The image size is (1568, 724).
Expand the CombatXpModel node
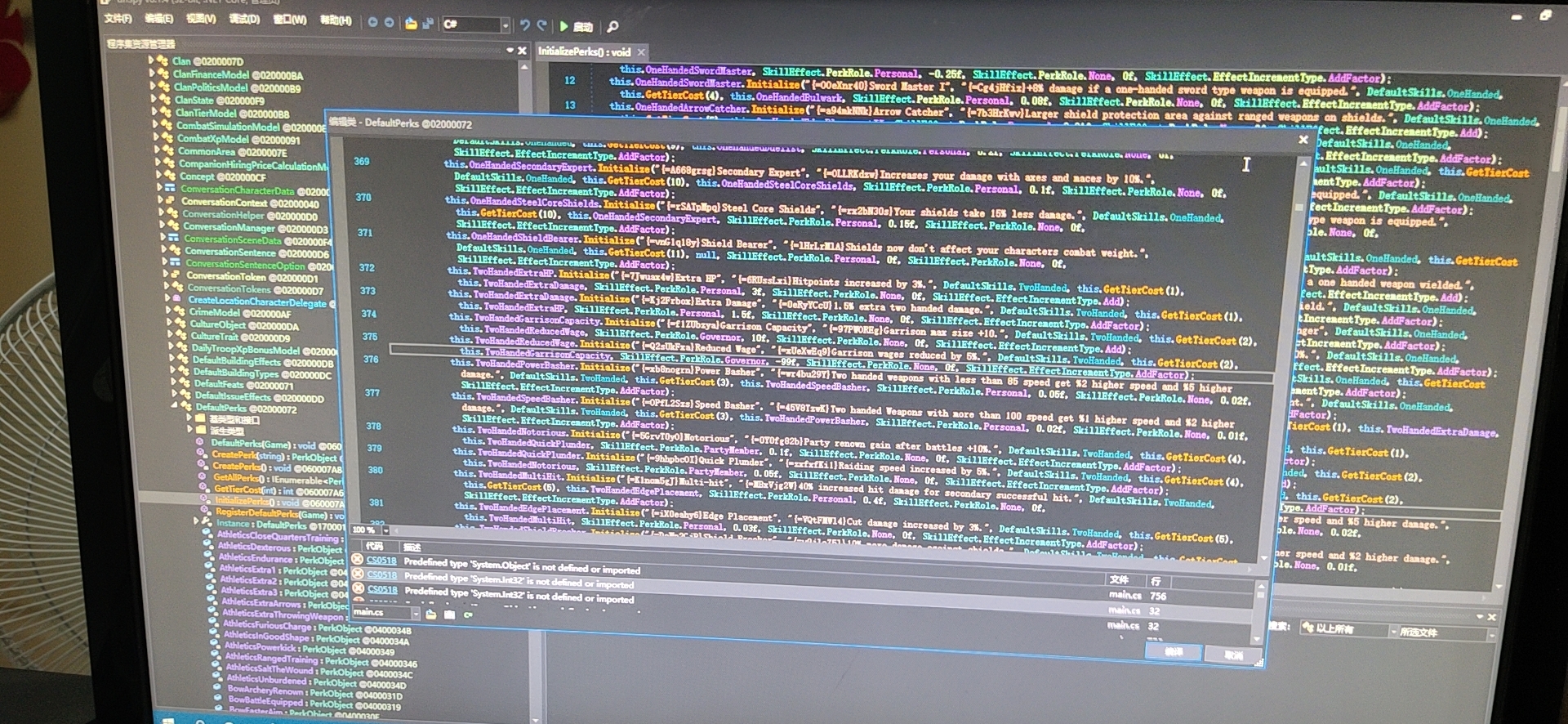[155, 137]
